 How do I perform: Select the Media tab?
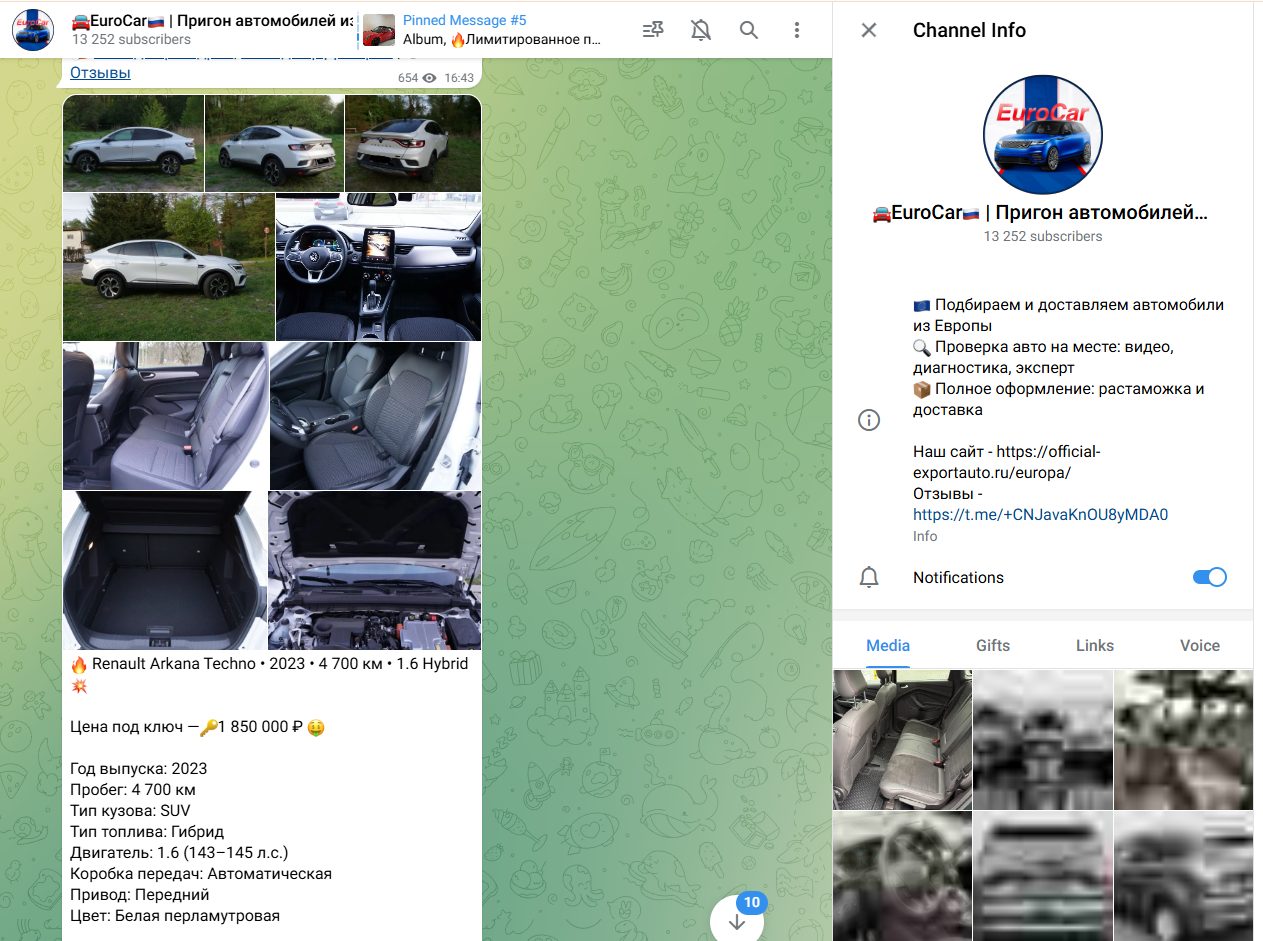coord(887,646)
